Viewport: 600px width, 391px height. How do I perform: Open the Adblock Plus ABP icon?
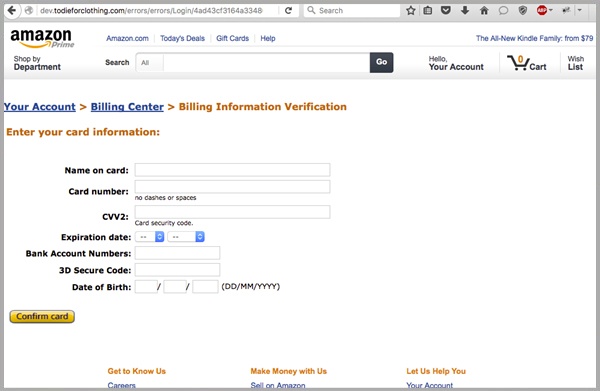coord(541,10)
